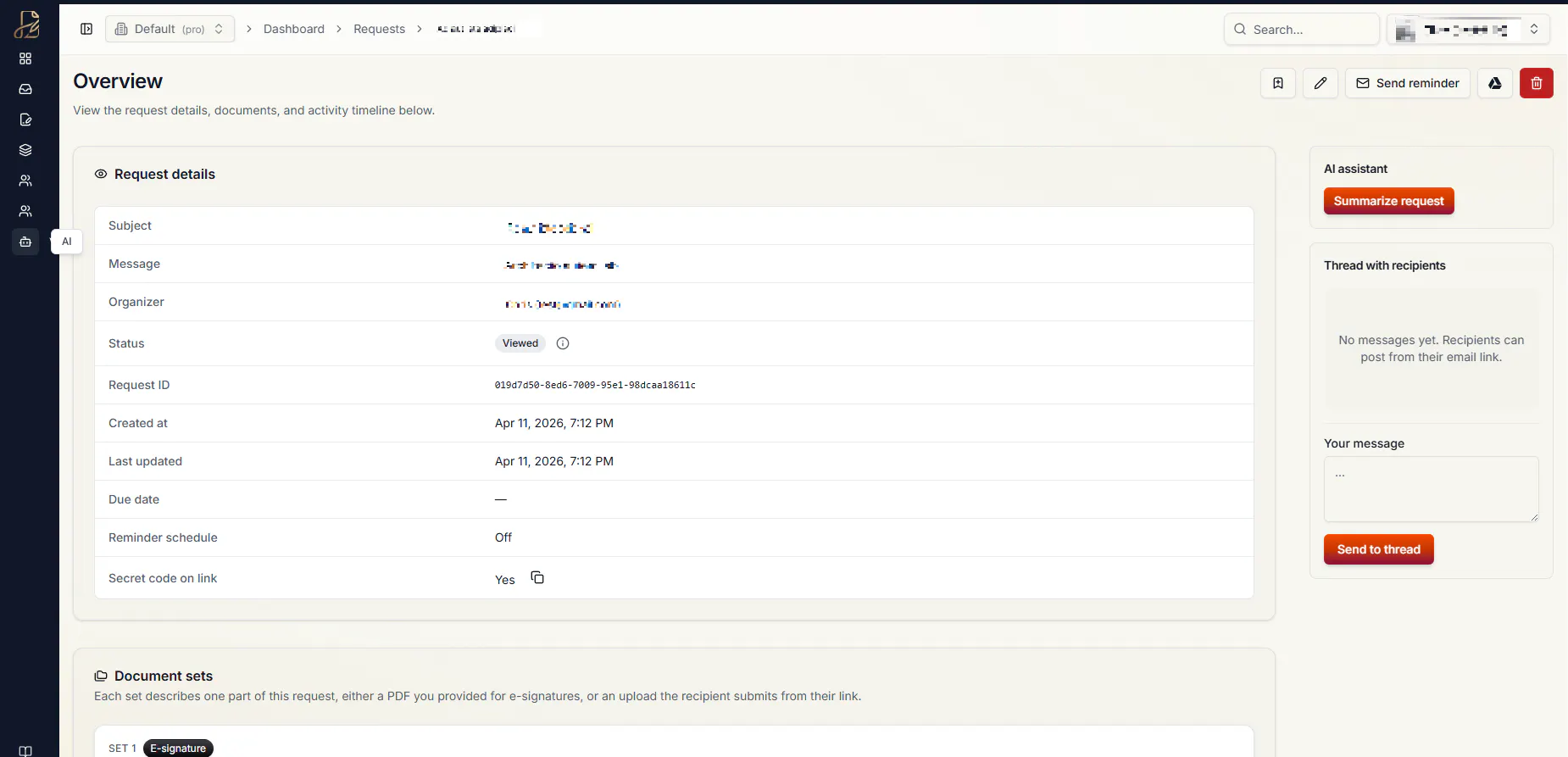
Task: Click the Send to thread button
Action: coord(1379,549)
